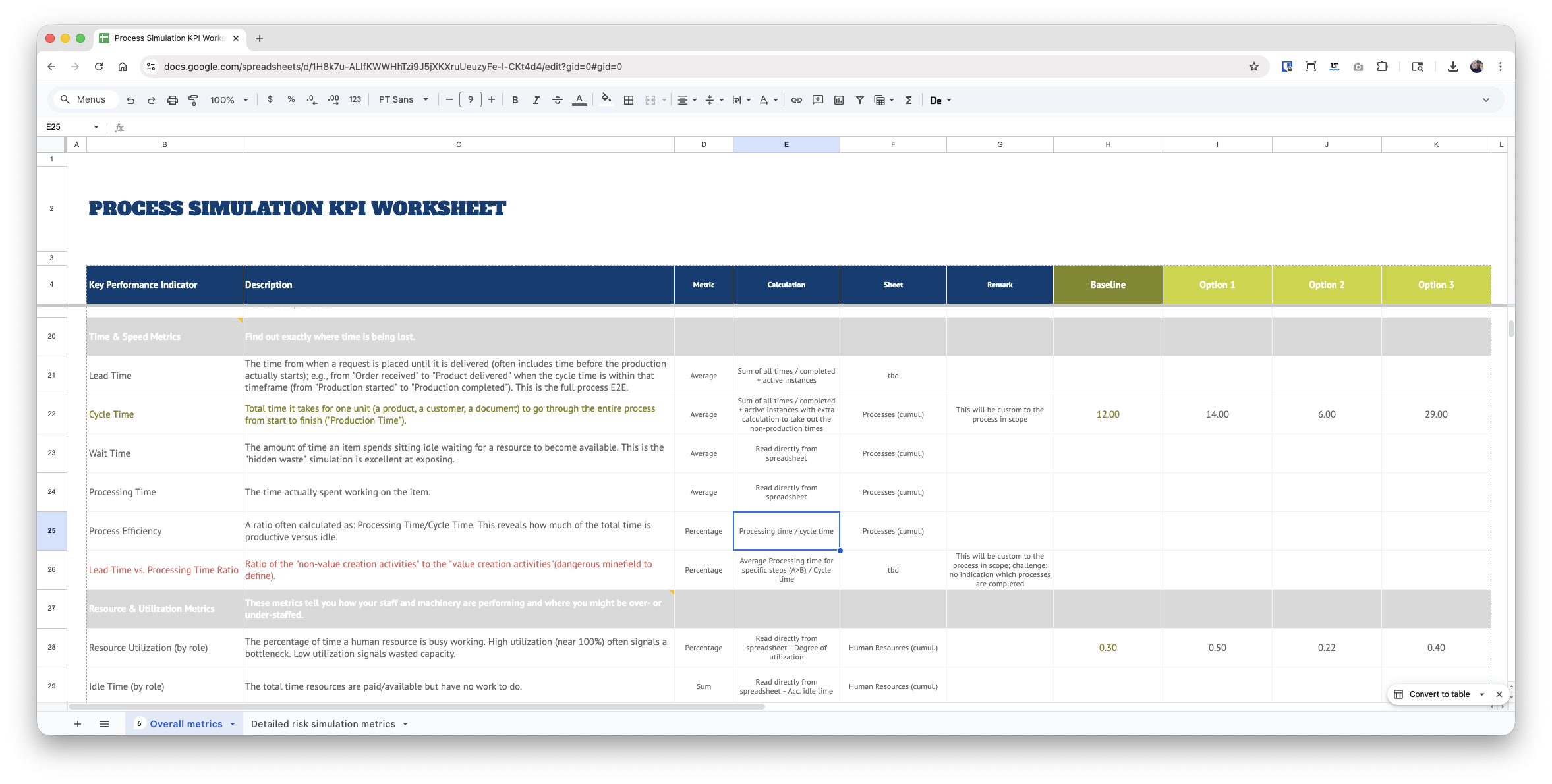
Task: Toggle bold formatting
Action: (x=515, y=100)
